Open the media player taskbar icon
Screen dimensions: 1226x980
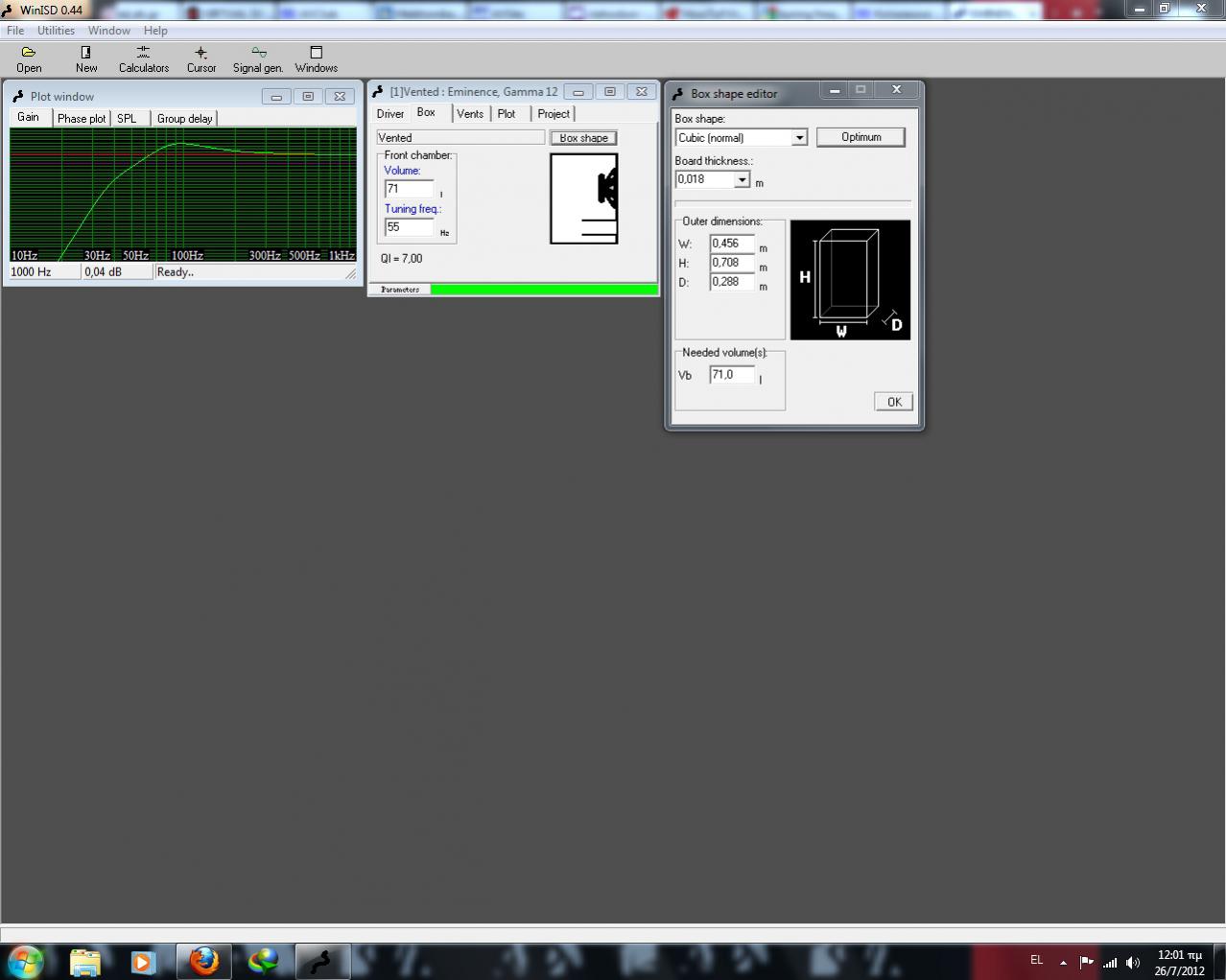[x=143, y=962]
